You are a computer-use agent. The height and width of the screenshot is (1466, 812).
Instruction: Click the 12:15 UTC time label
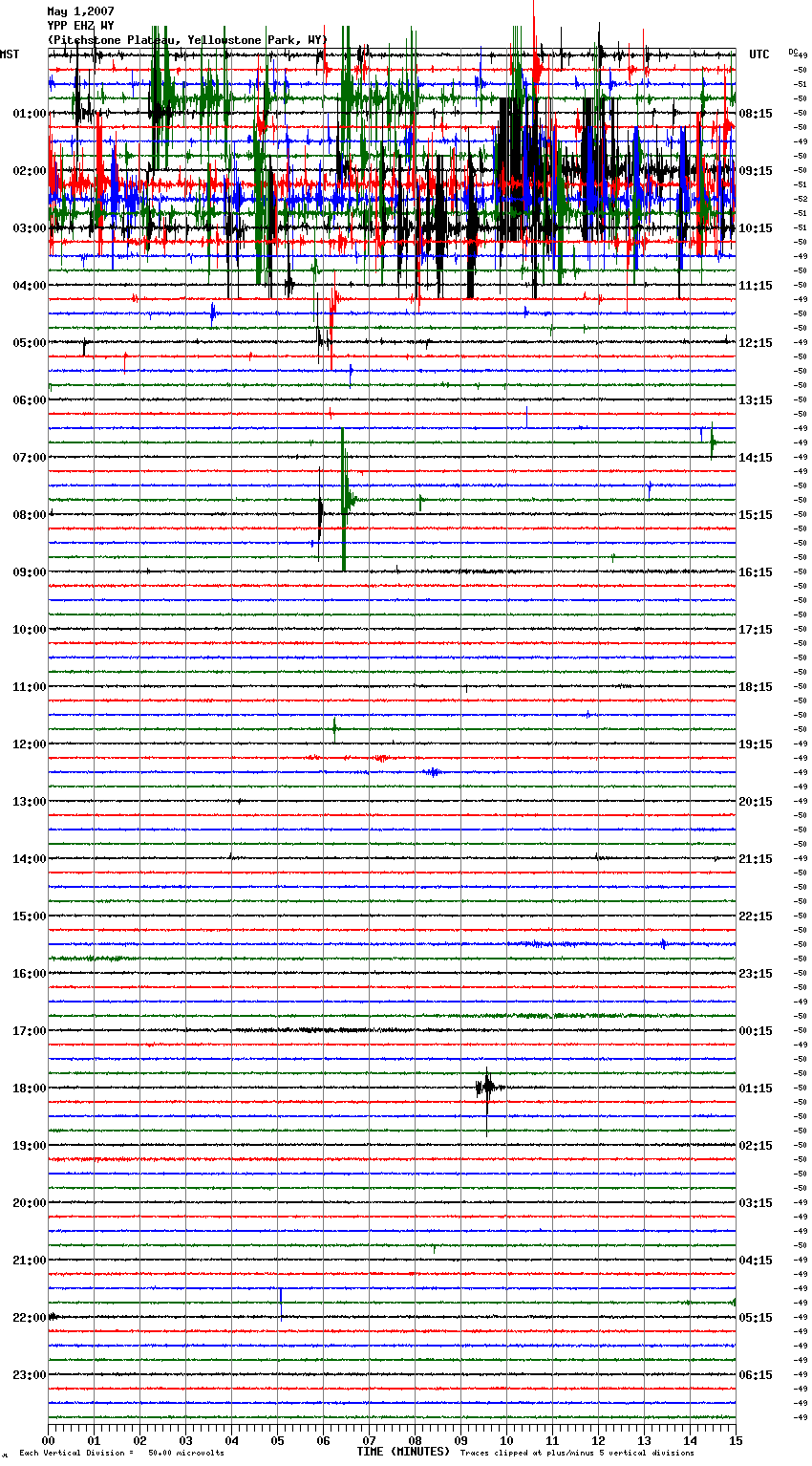(756, 343)
